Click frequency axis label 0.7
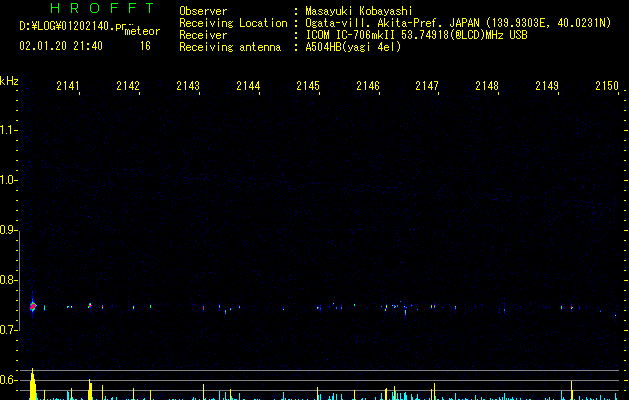This screenshot has height=400, width=629. point(9,330)
